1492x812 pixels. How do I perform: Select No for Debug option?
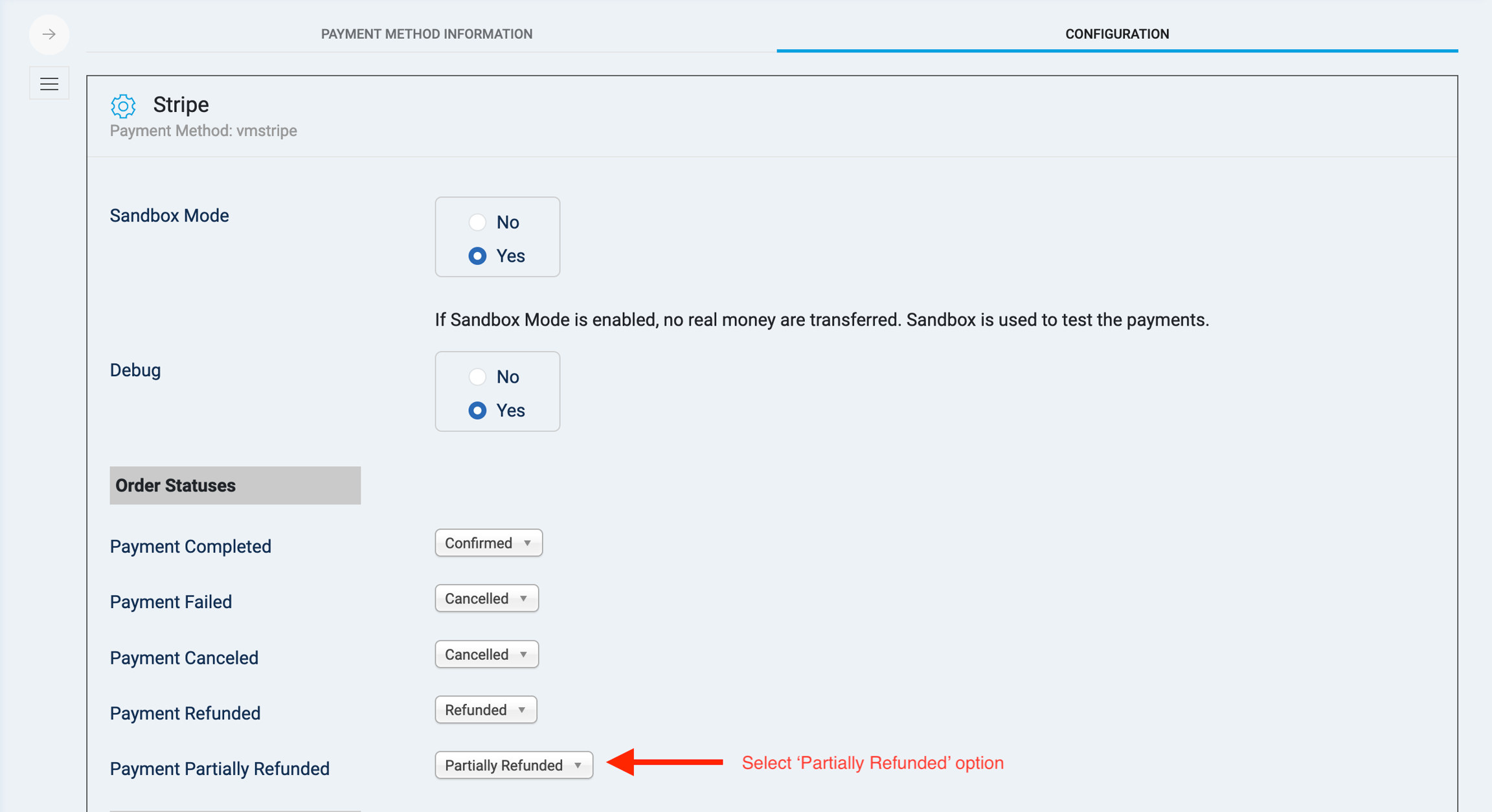478,377
